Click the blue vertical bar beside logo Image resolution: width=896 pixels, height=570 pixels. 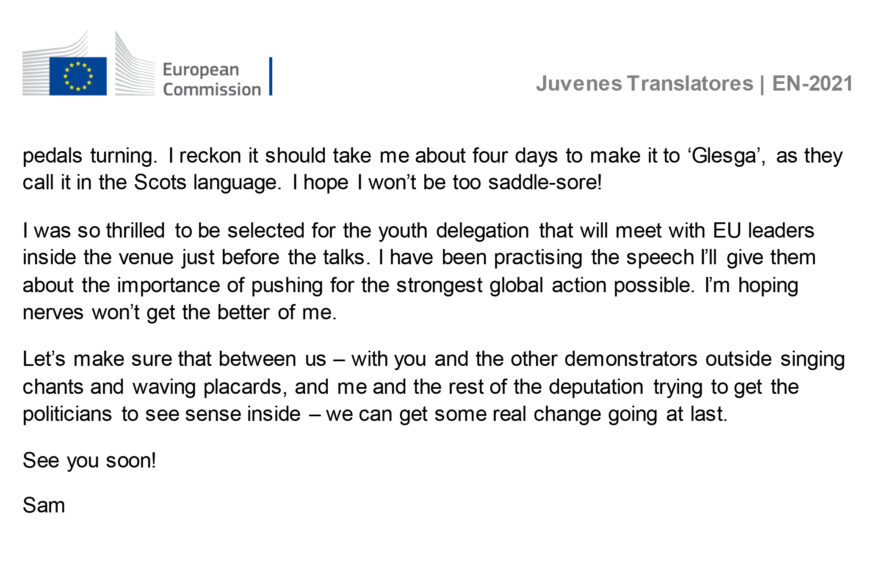pyautogui.click(x=270, y=76)
